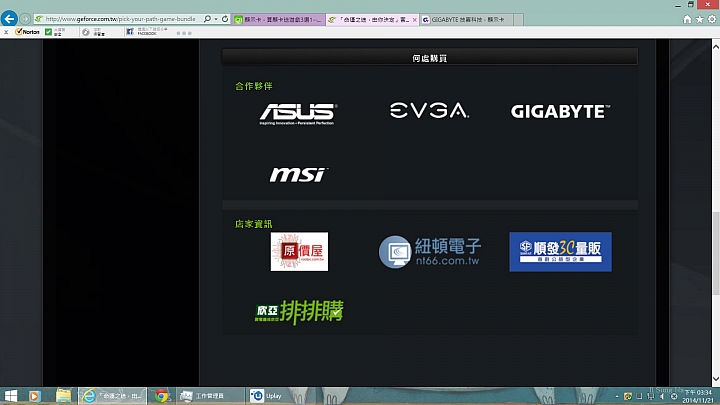The height and width of the screenshot is (405, 720).
Task: Open the 欣亞 排排購 store logo
Action: pos(299,312)
